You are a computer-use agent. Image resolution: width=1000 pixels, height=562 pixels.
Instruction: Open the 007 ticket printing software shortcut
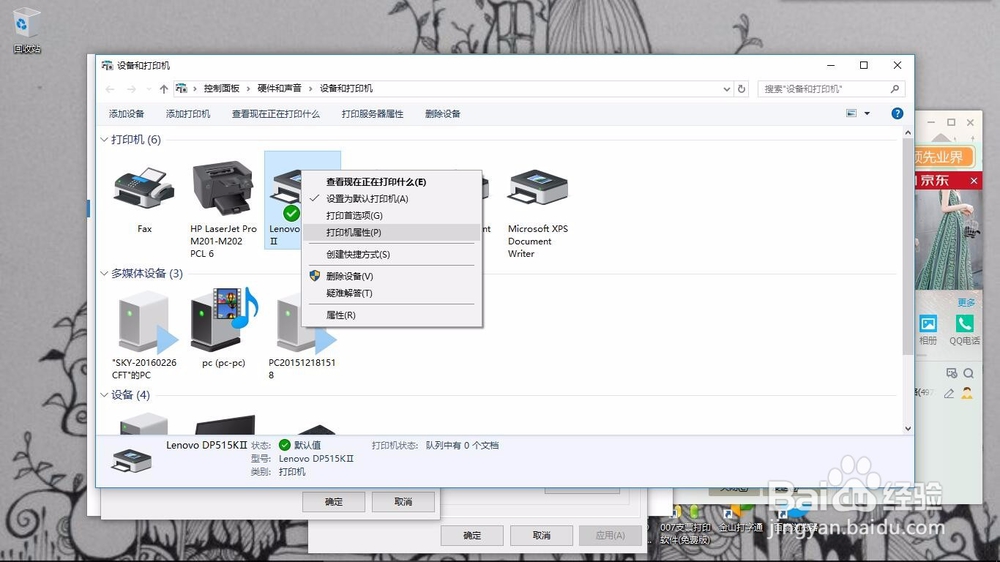685,528
